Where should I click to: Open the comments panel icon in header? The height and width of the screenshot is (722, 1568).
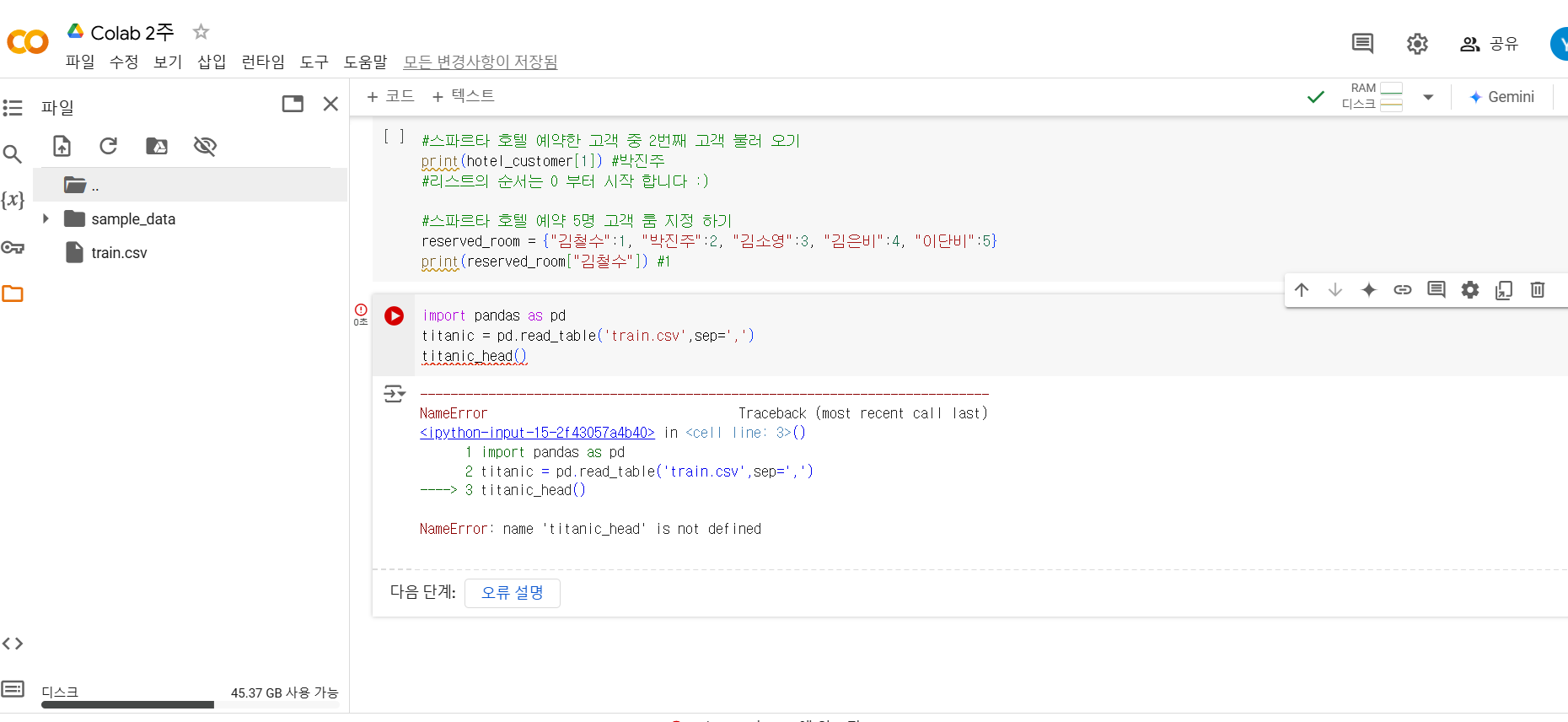(x=1362, y=43)
